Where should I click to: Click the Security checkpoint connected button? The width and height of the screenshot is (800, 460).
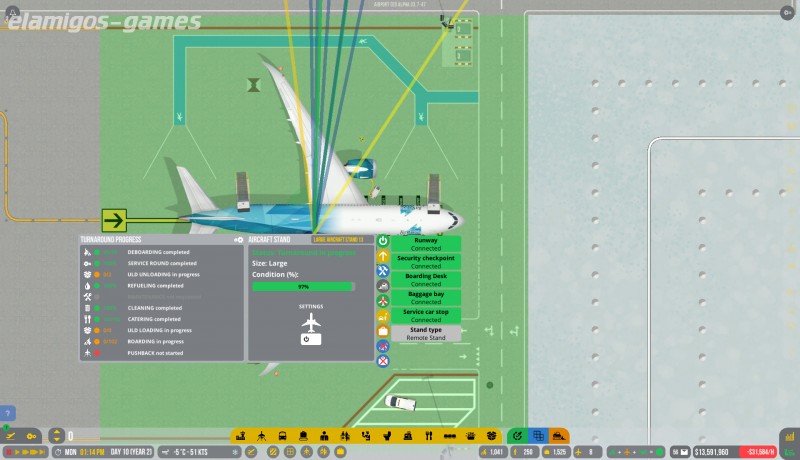tap(425, 261)
